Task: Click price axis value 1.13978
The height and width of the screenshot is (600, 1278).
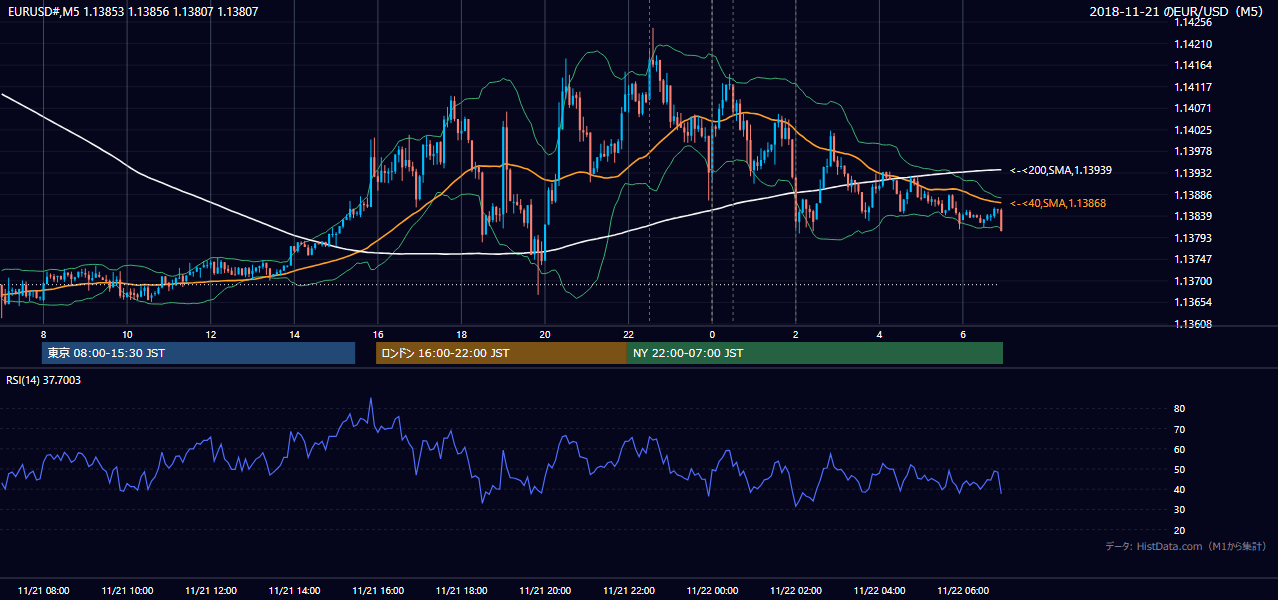Action: 1193,151
